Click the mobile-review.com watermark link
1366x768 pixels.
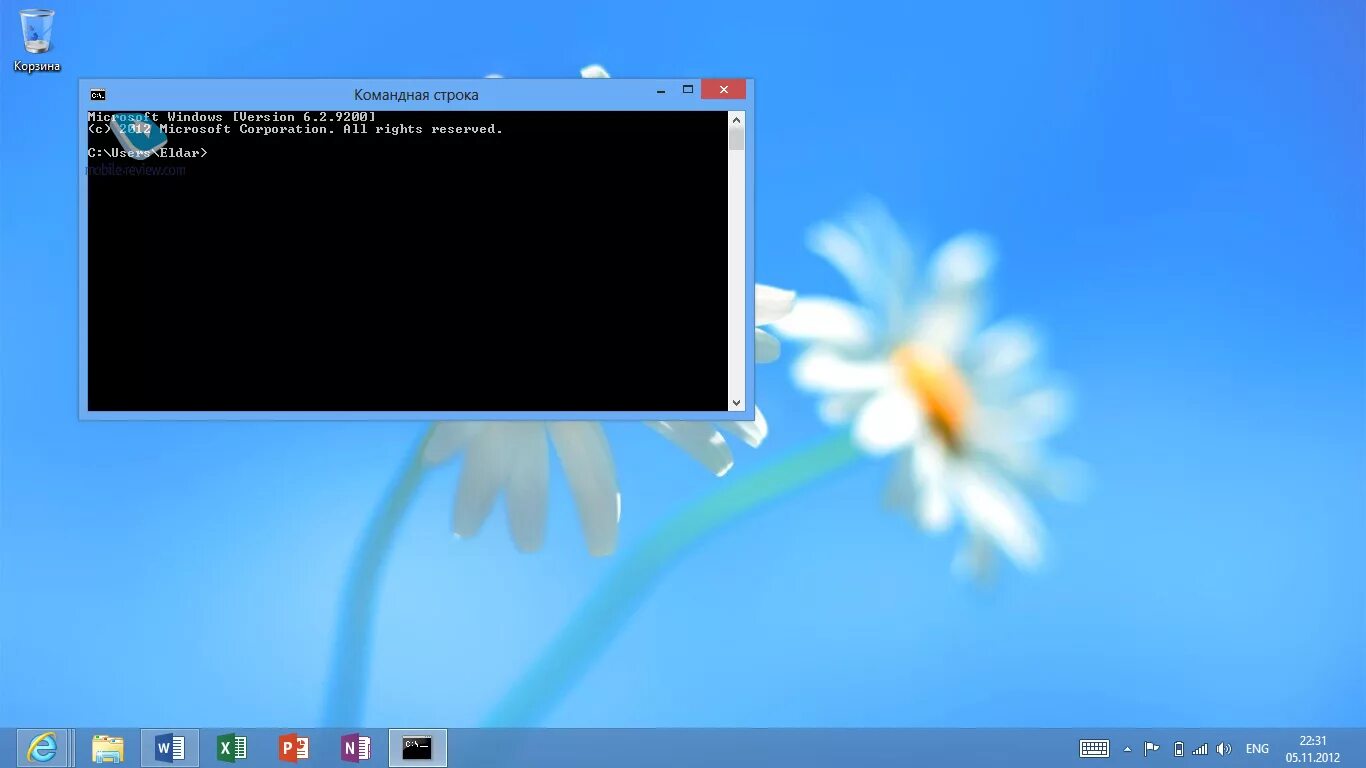click(136, 170)
